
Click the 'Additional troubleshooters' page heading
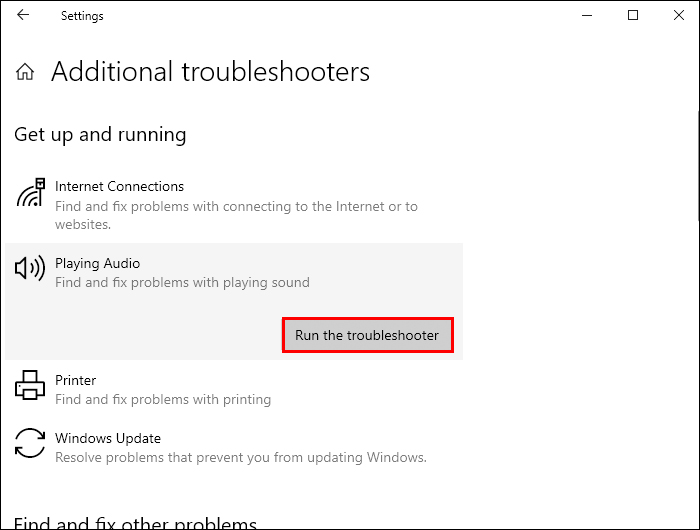pos(210,71)
